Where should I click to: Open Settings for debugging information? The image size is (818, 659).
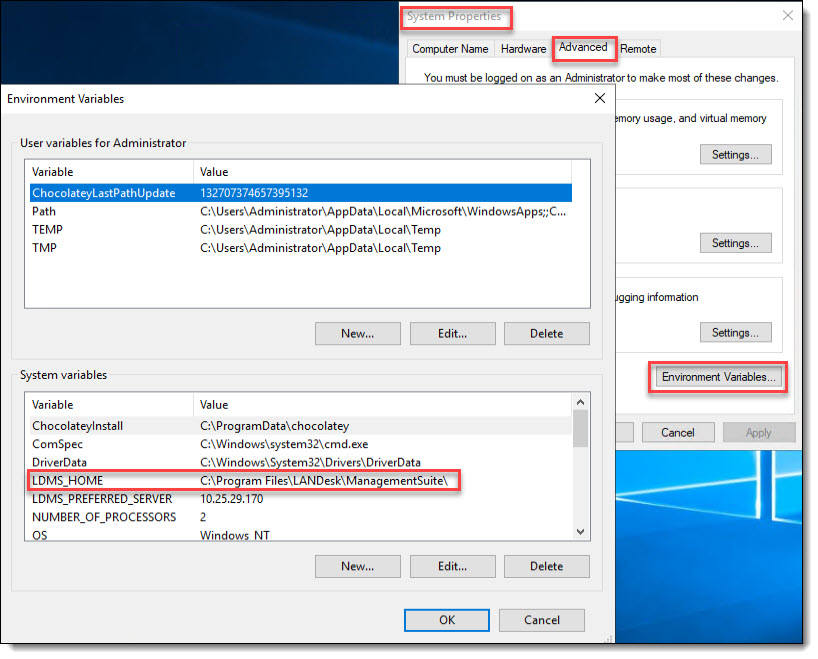735,332
